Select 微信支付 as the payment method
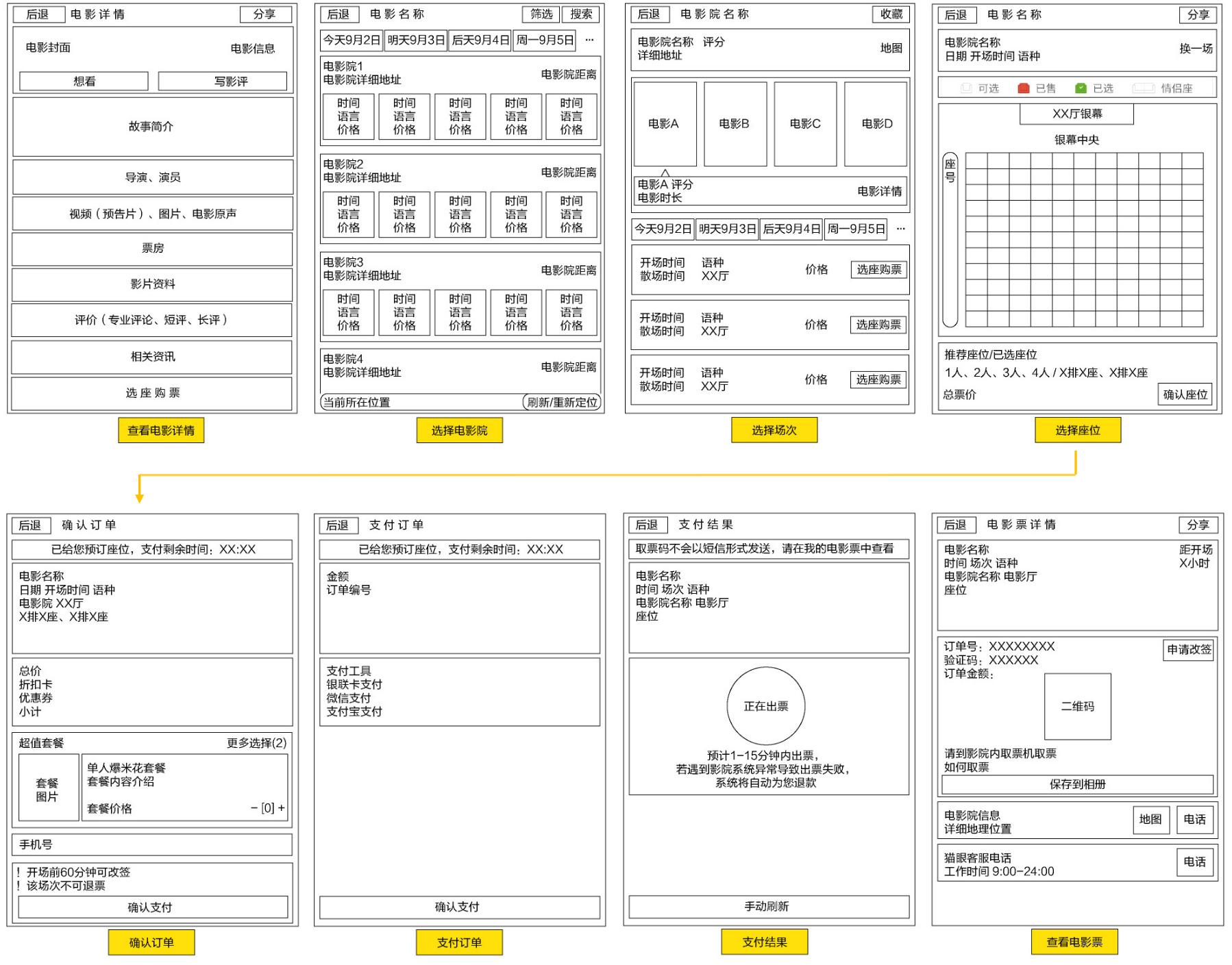The width and height of the screenshot is (1232, 965). 349,698
